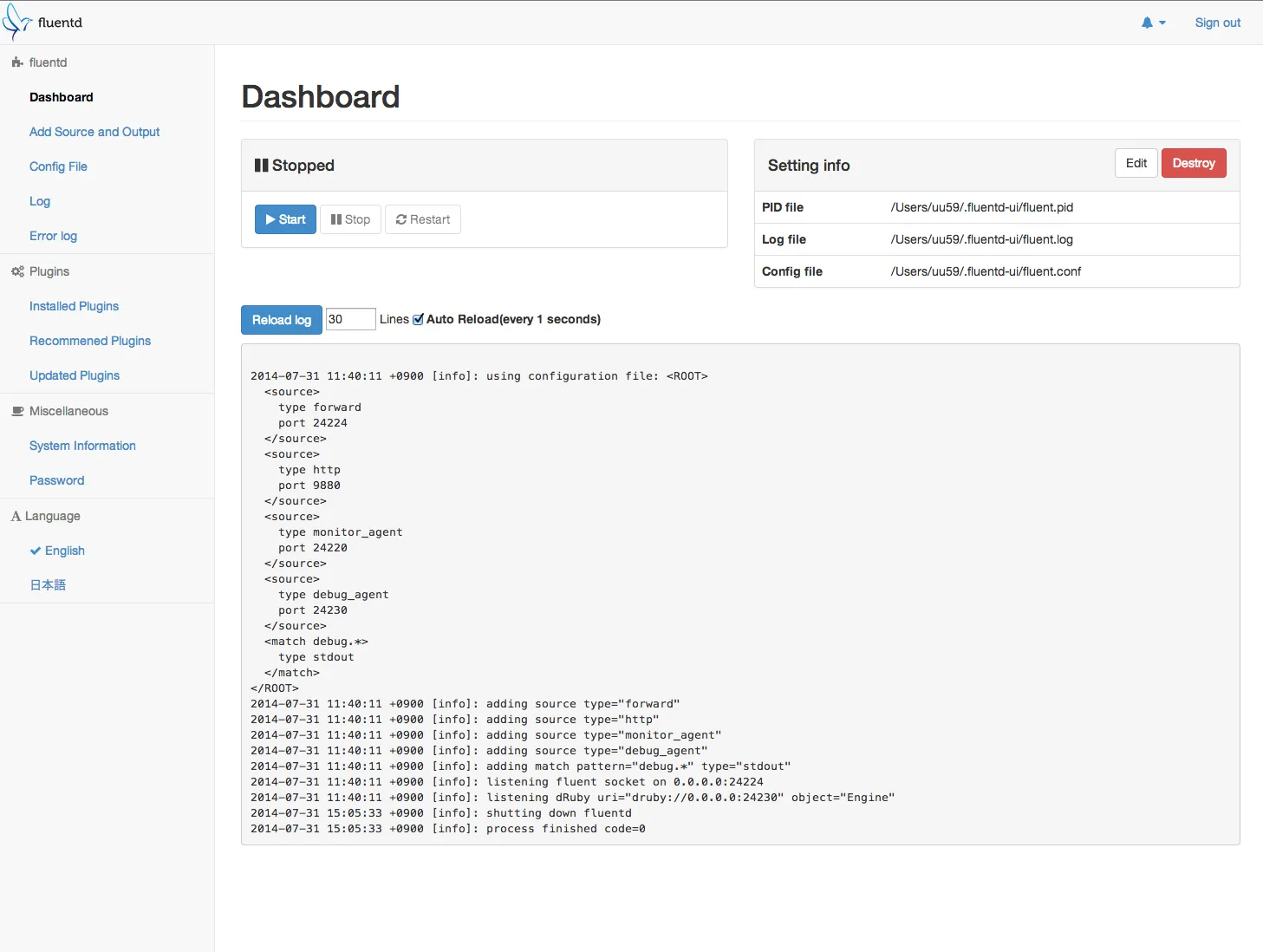Click the checkmark icon beside English
The height and width of the screenshot is (952, 1263).
pyautogui.click(x=35, y=551)
